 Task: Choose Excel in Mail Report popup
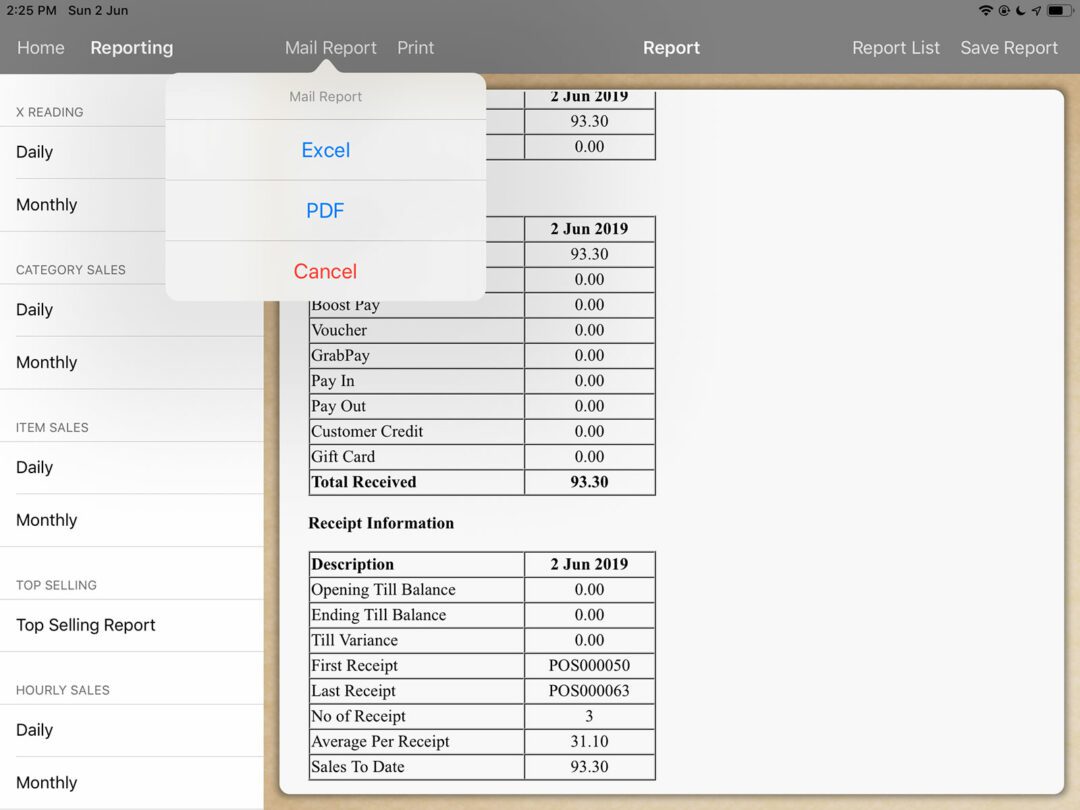325,150
